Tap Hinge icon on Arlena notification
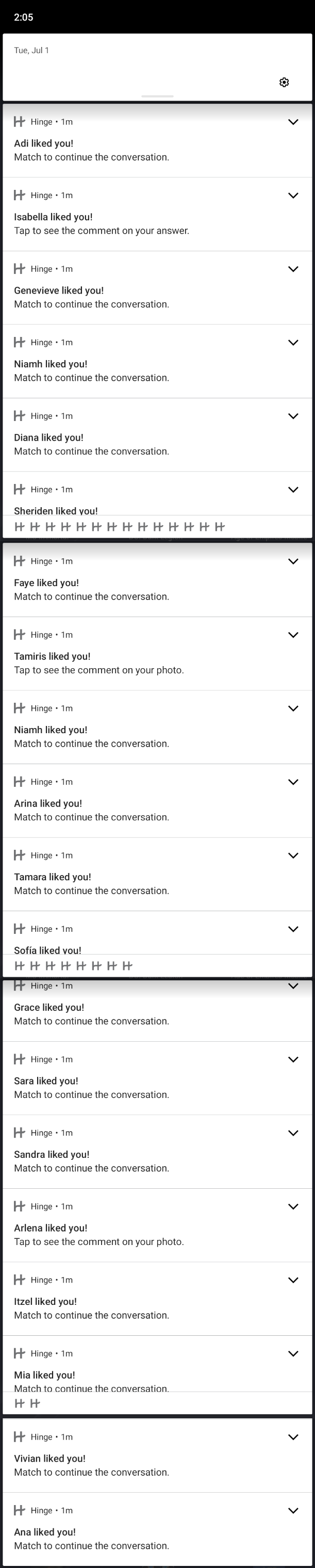 tap(20, 1206)
